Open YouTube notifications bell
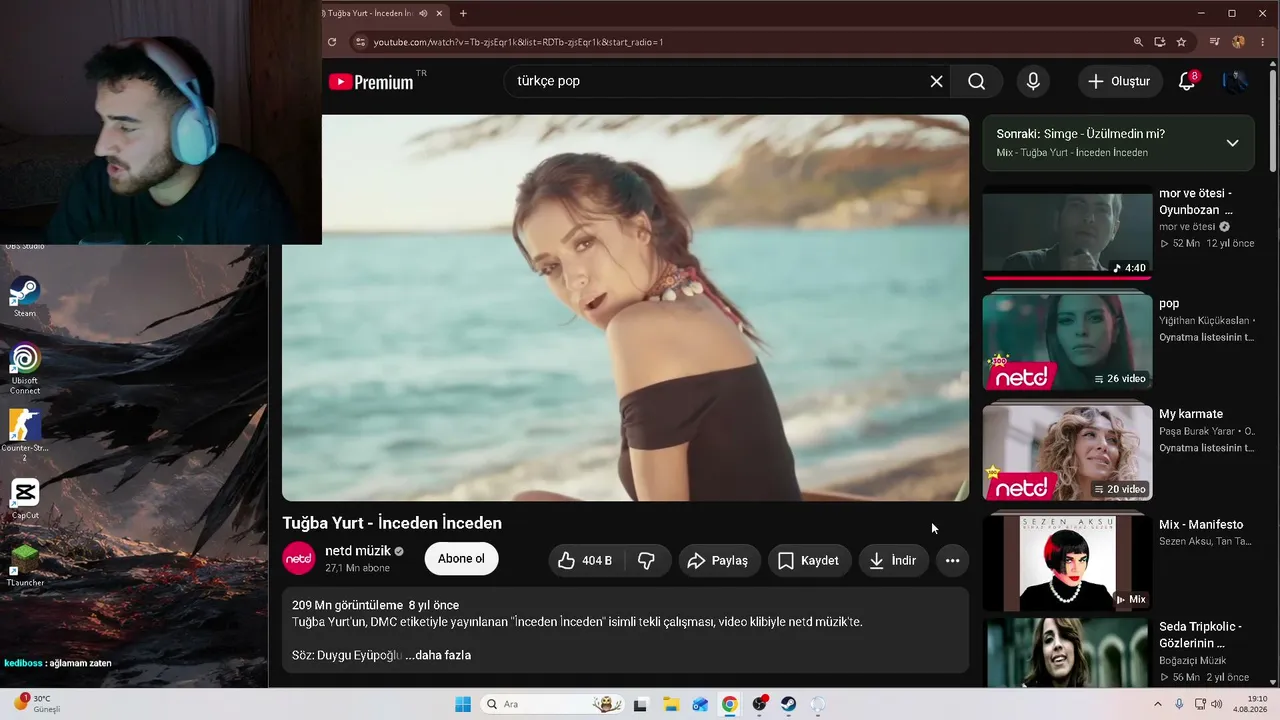Image resolution: width=1280 pixels, height=720 pixels. tap(1187, 81)
